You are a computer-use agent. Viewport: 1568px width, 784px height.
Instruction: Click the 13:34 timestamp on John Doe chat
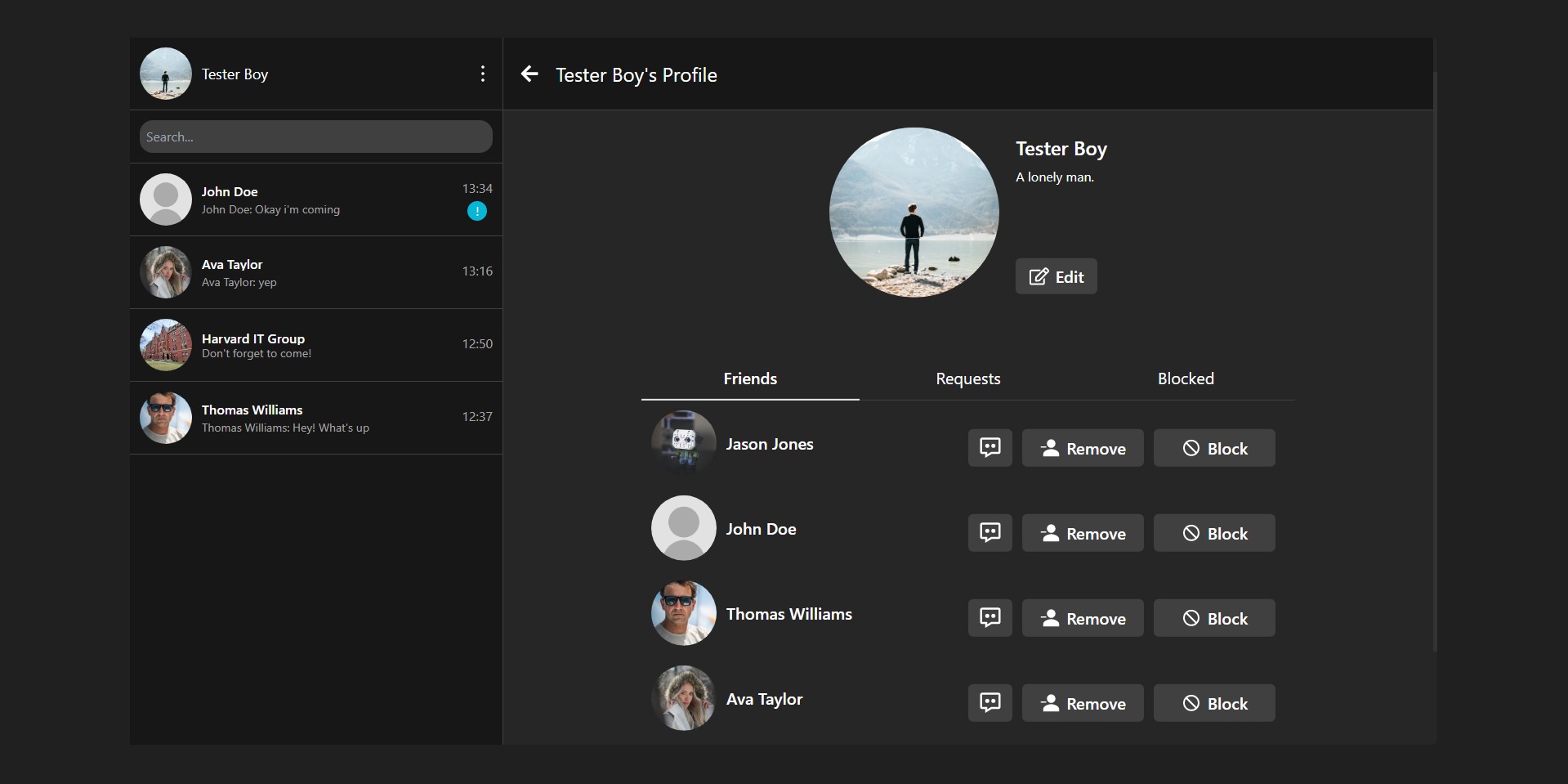point(477,188)
